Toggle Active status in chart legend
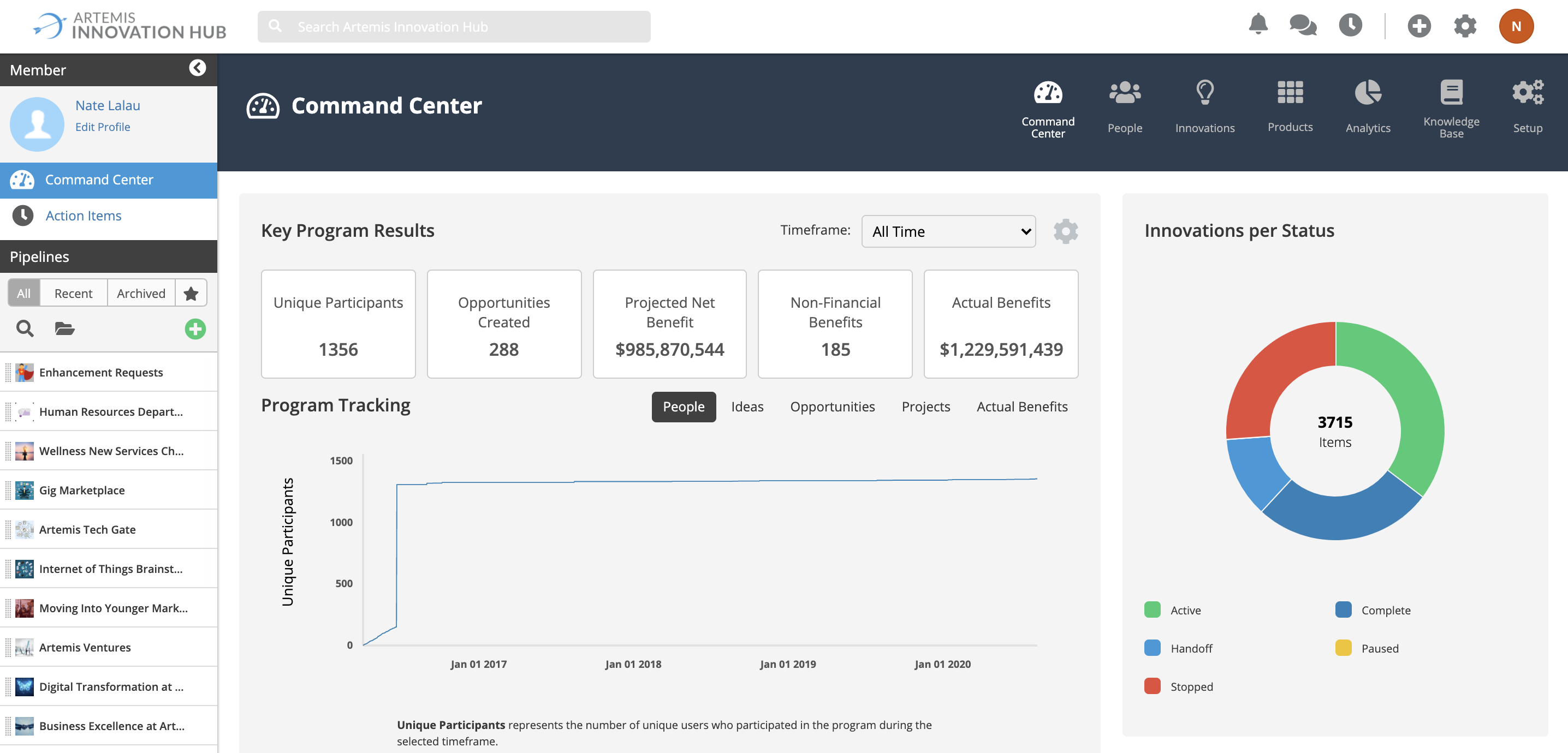 [1172, 609]
